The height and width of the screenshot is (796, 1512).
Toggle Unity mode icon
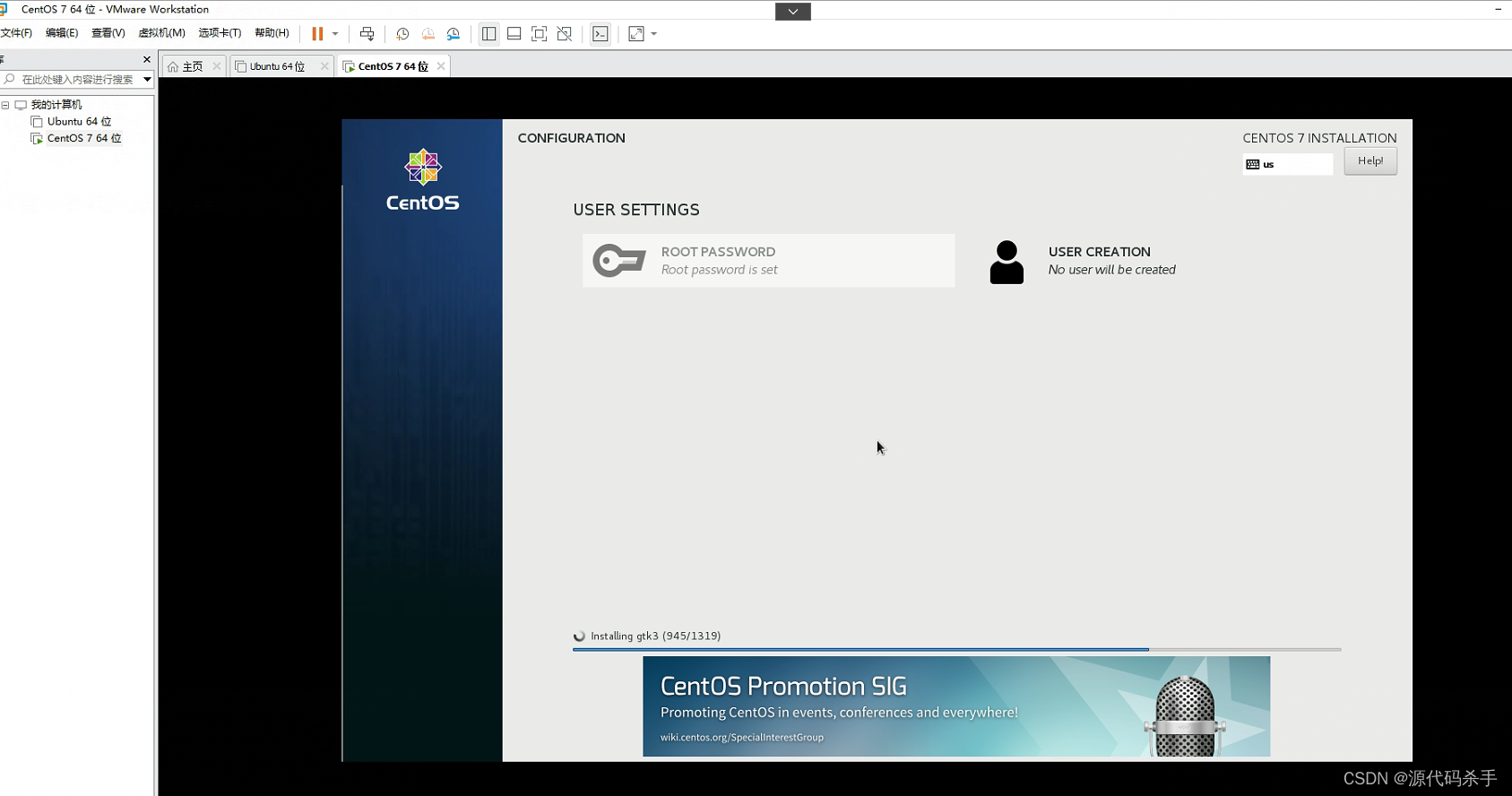(x=565, y=34)
